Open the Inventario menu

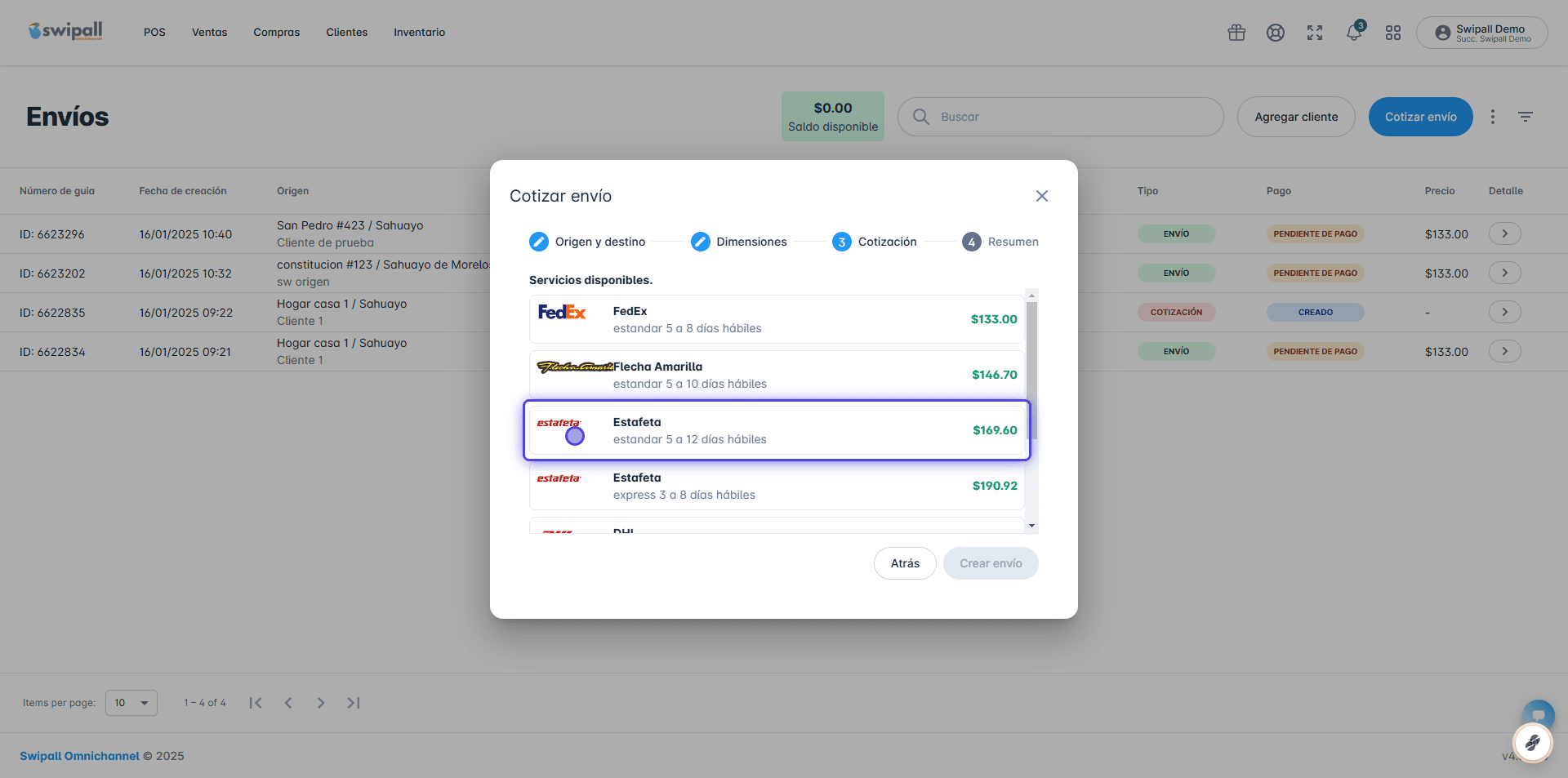pyautogui.click(x=420, y=33)
